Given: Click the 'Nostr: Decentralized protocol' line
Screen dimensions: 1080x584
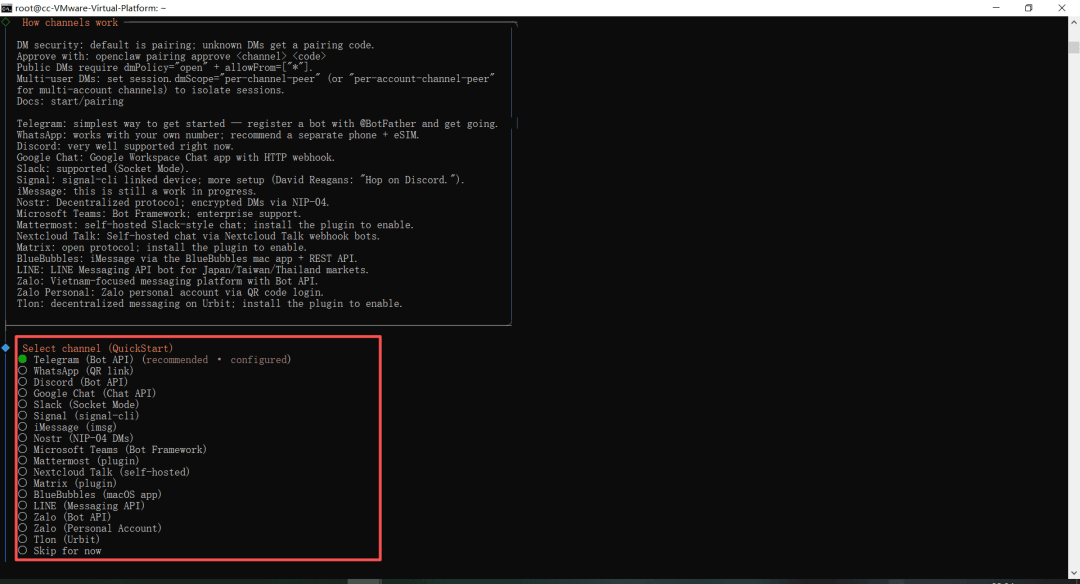Looking at the screenshot, I should tap(173, 202).
